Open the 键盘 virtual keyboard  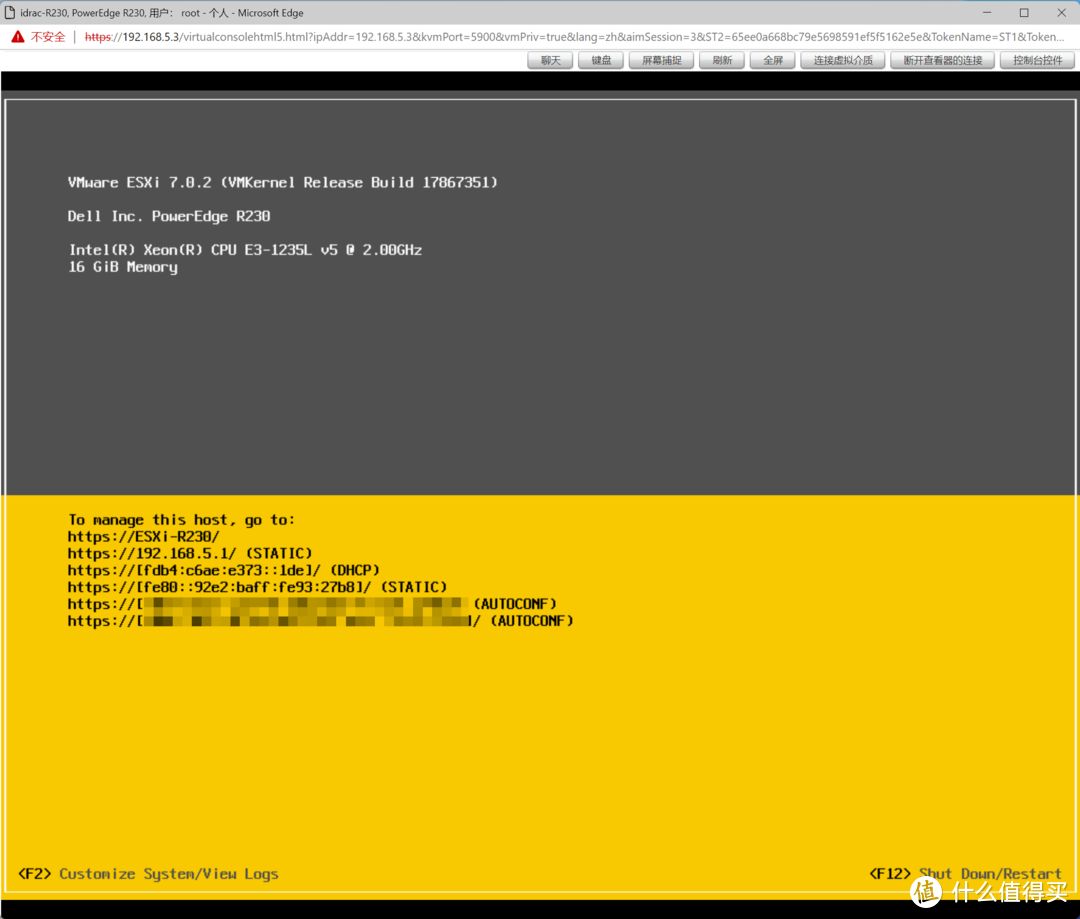(601, 61)
